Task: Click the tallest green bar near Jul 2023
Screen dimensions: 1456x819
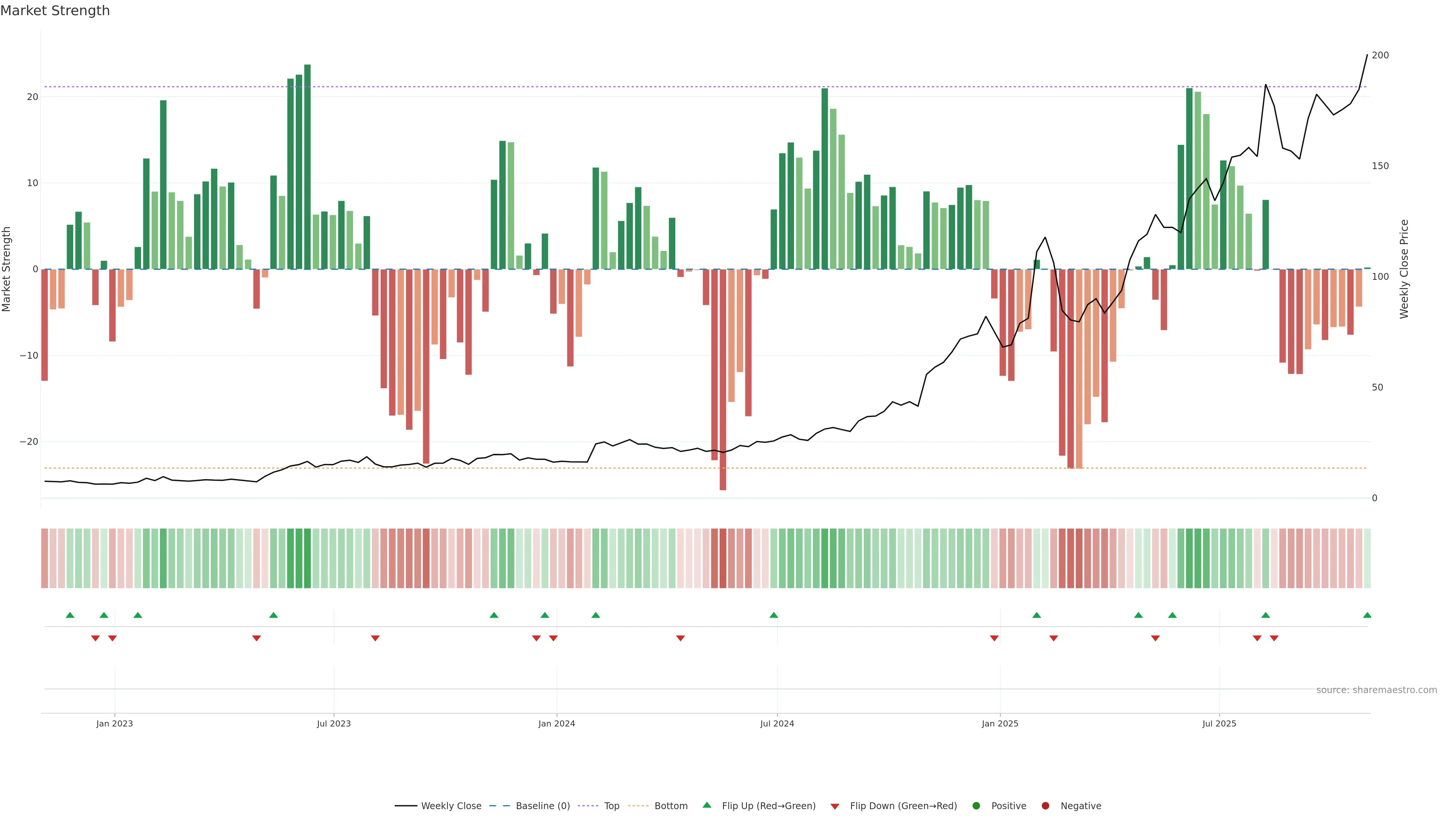Action: click(x=308, y=167)
